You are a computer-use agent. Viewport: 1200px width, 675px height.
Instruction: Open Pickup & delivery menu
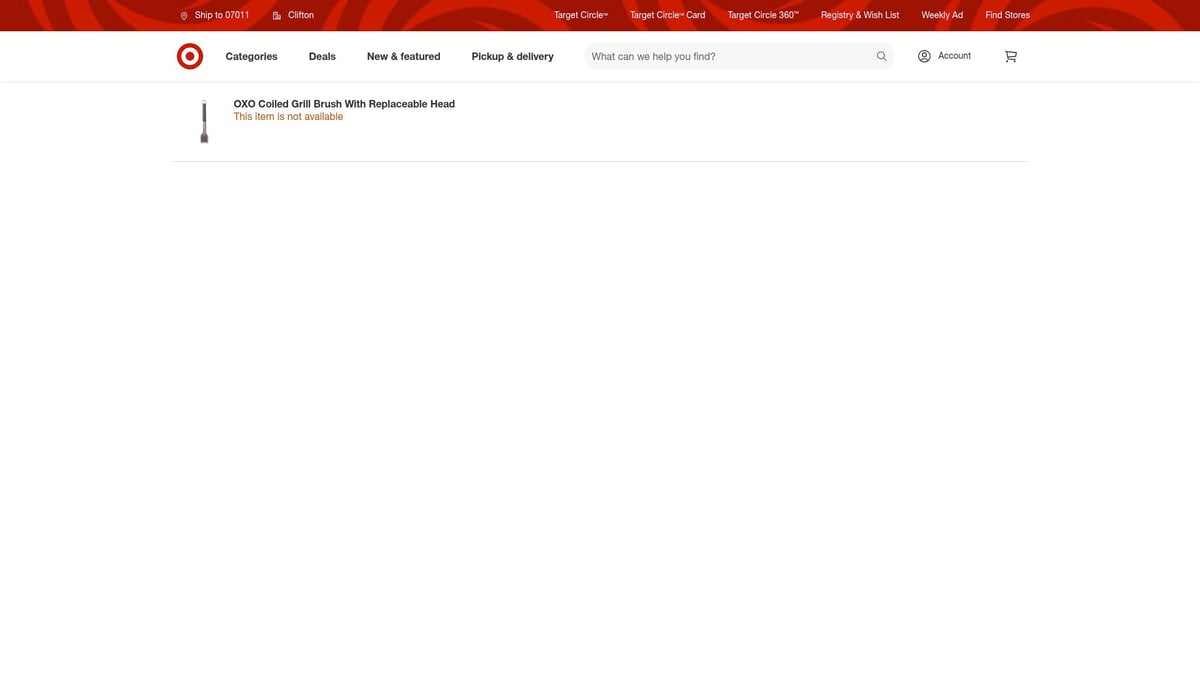[512, 57]
